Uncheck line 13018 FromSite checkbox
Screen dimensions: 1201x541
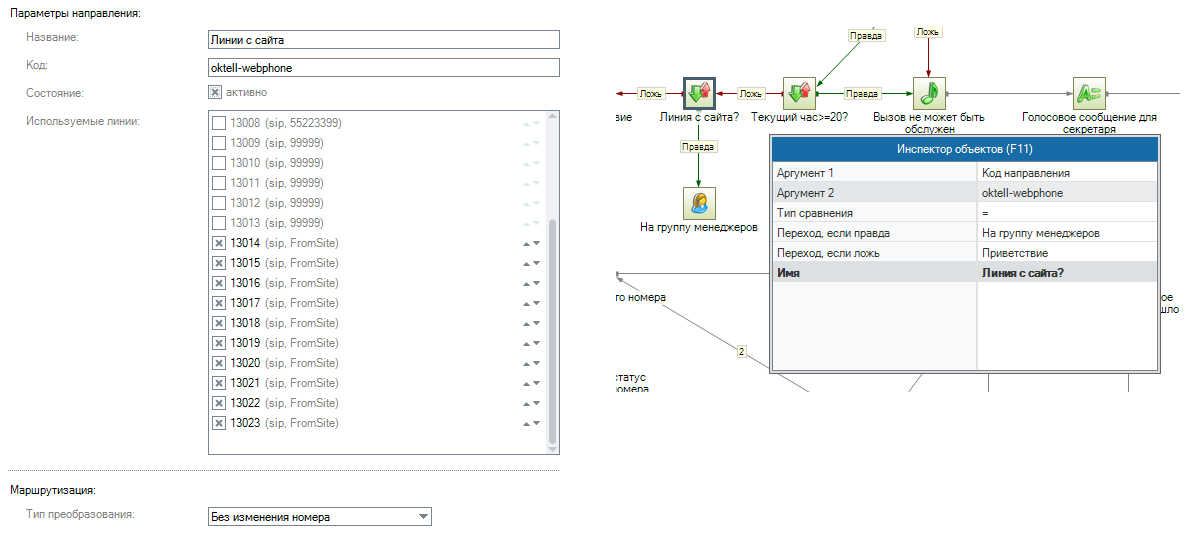tap(219, 323)
